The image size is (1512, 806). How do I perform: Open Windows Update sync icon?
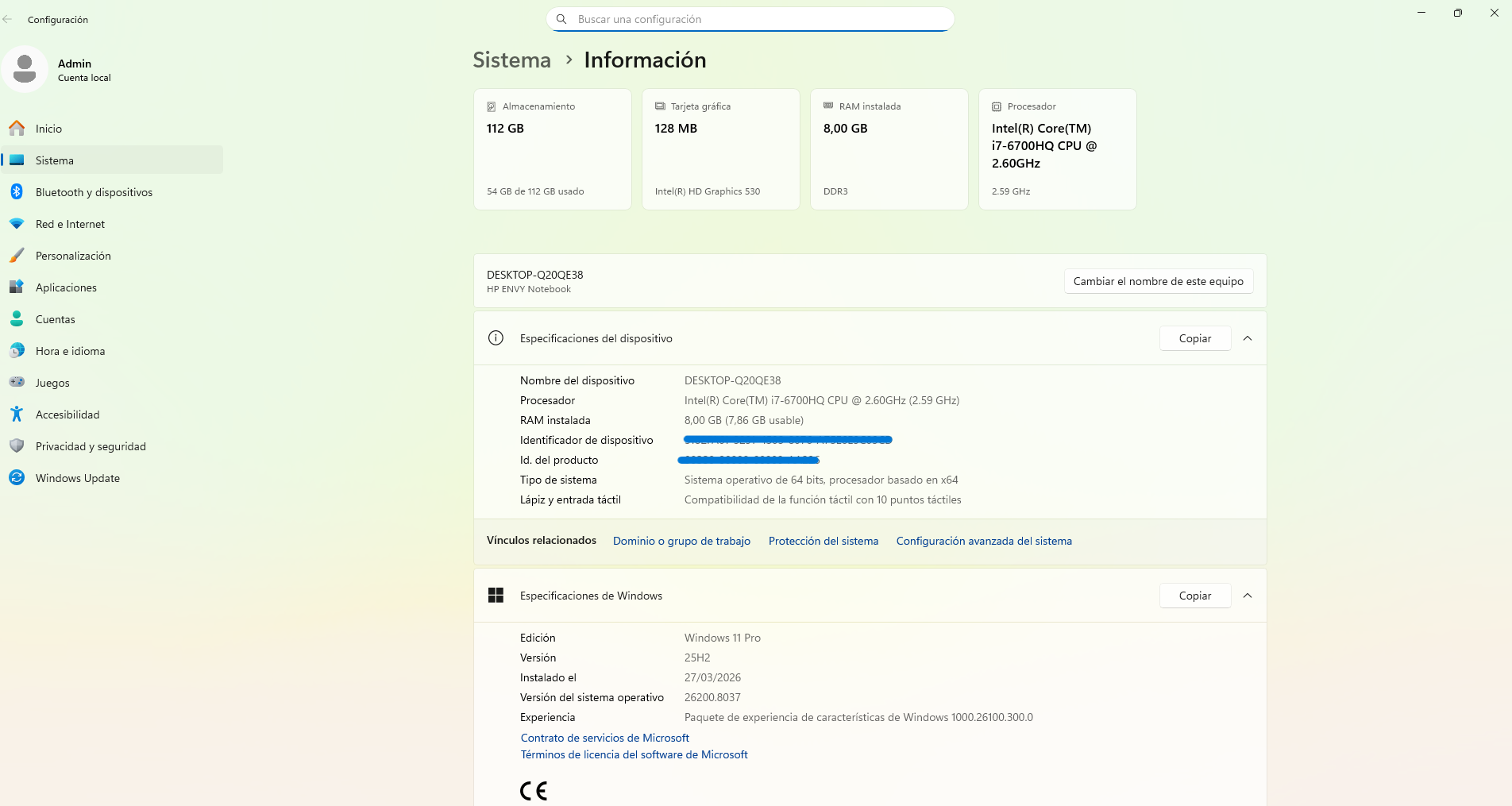(x=17, y=478)
